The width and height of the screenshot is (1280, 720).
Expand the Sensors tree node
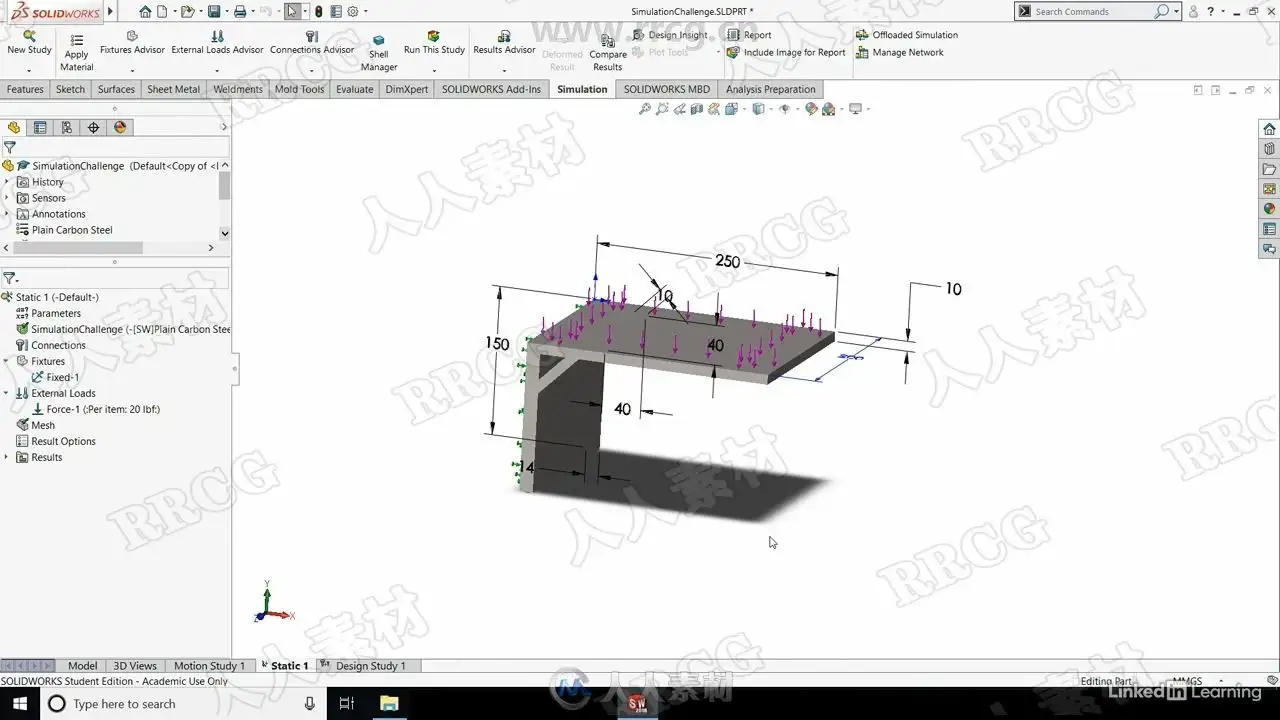[6, 198]
